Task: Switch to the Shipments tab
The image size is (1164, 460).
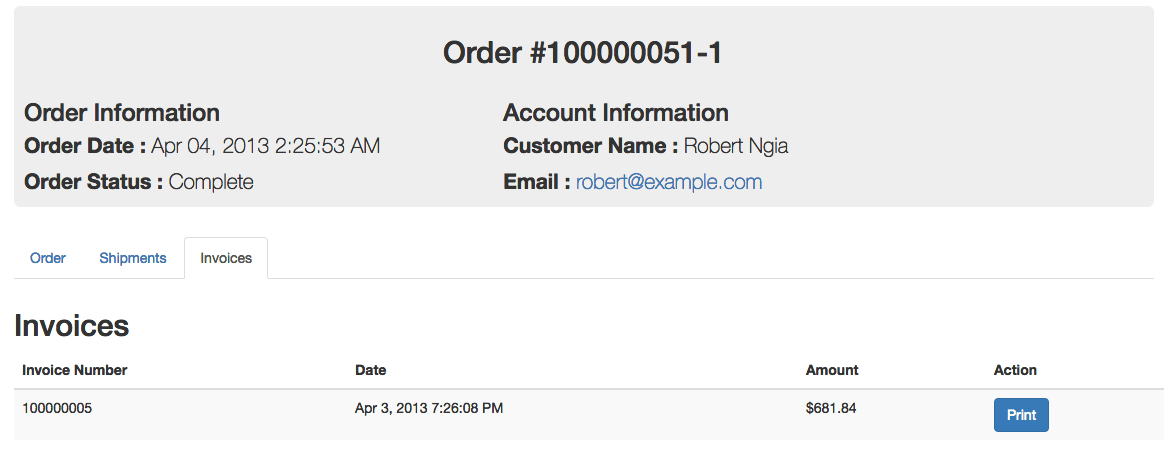Action: tap(132, 258)
